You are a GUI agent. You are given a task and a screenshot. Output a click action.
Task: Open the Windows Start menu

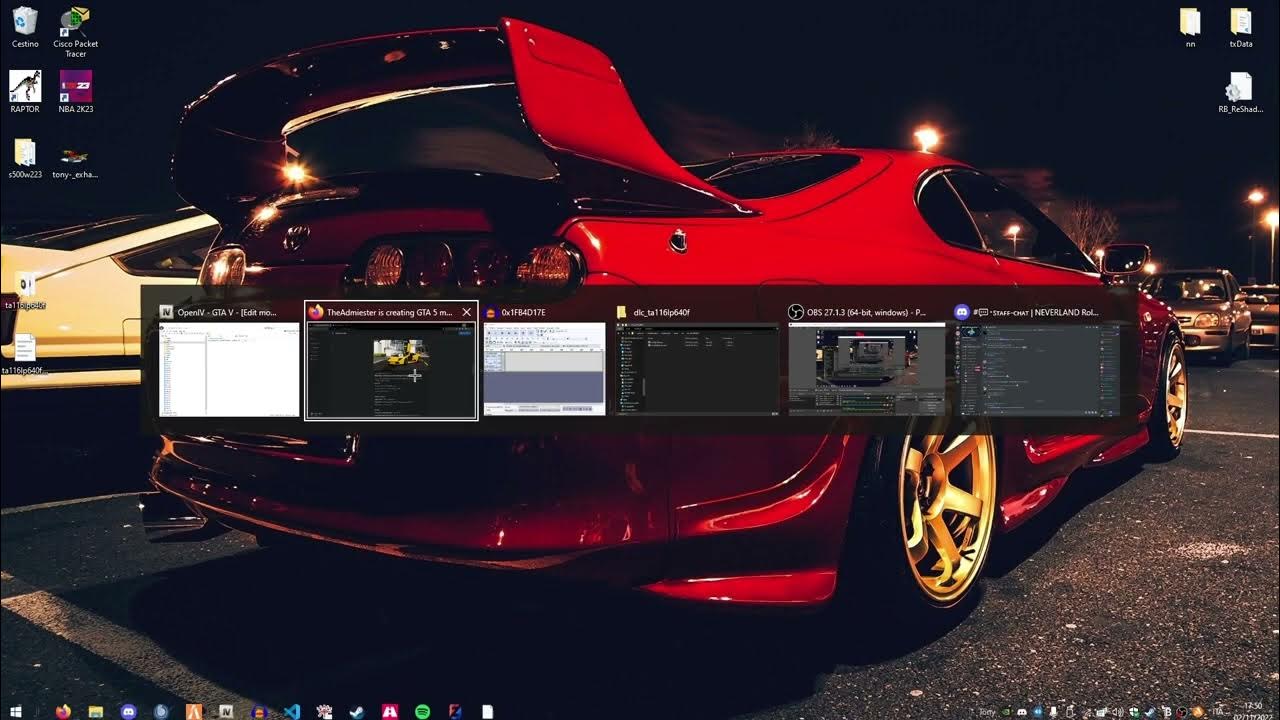[x=16, y=711]
